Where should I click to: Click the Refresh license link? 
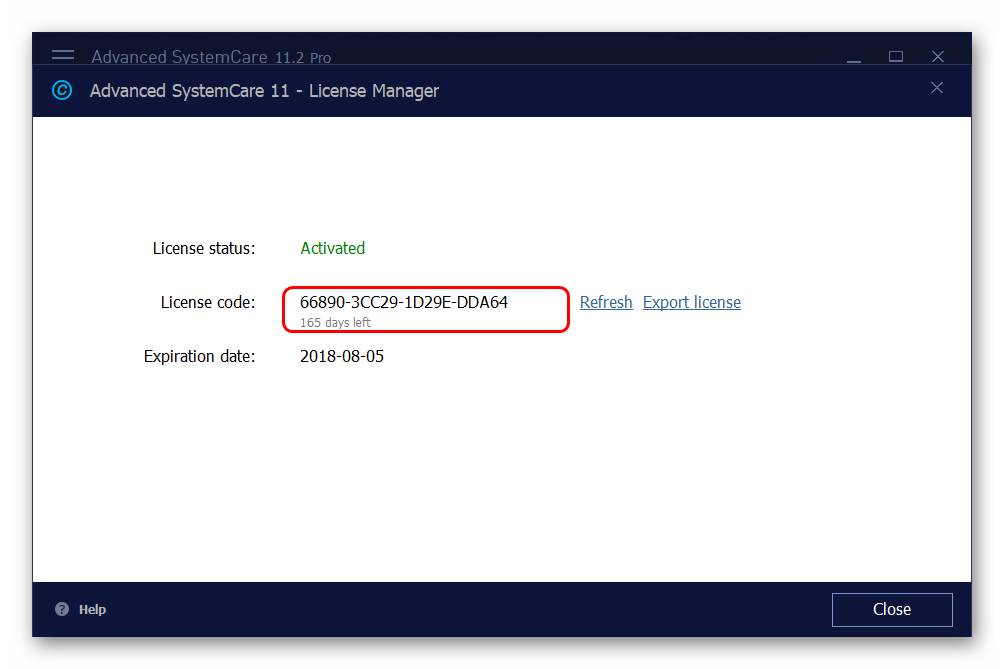(606, 302)
